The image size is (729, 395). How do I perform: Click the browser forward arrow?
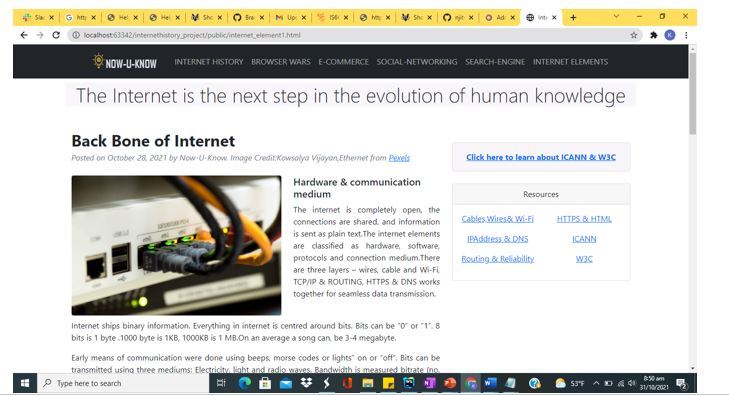click(40, 35)
